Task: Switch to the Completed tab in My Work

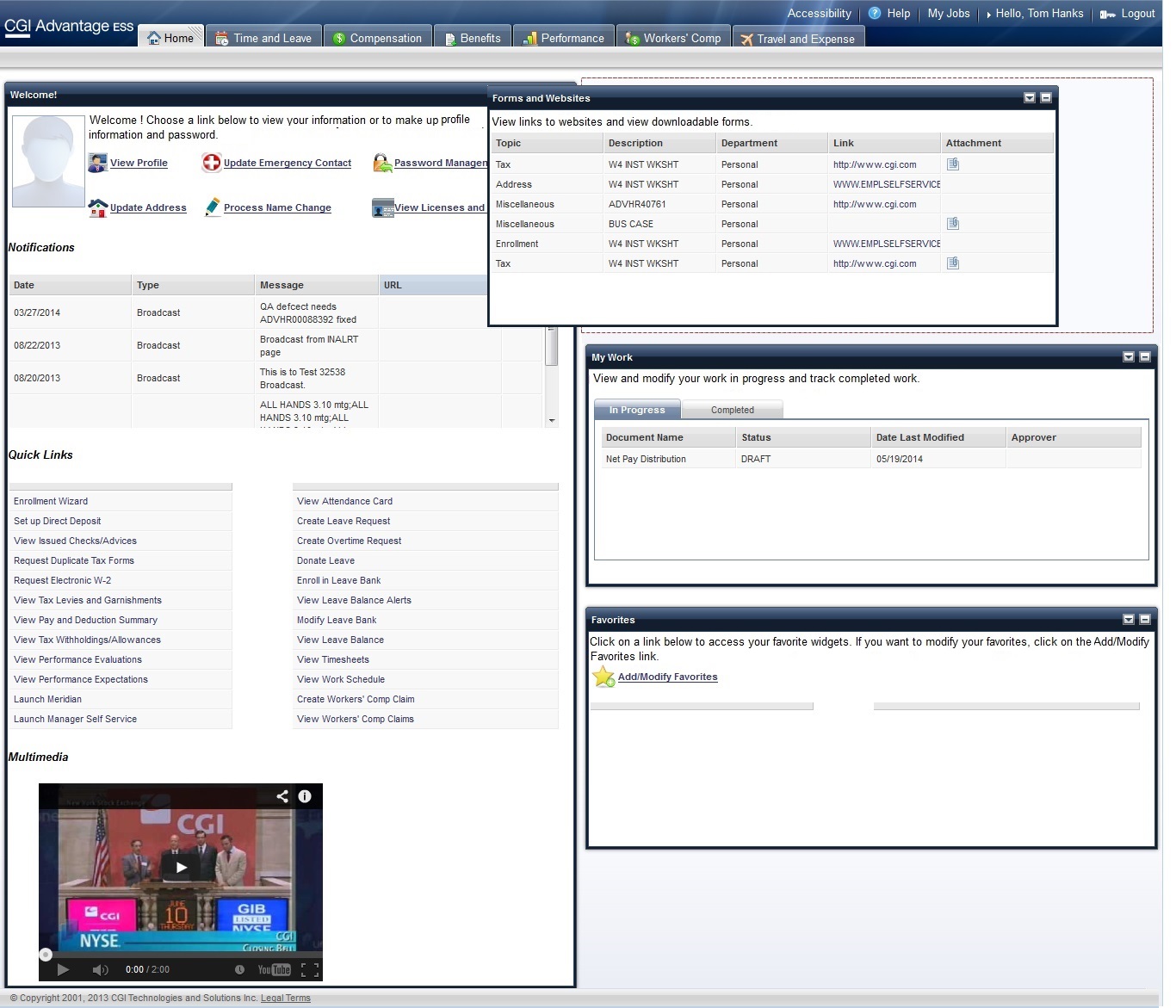Action: 733,410
